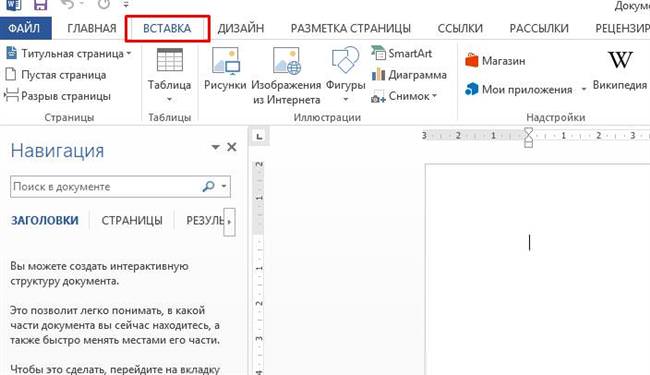This screenshot has width=650, height=375.
Task: Open Мои приложения
Action: coord(519,90)
